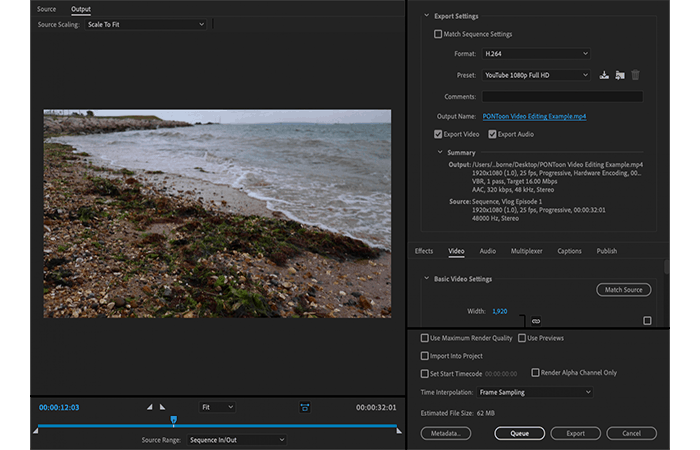Open the Format H.264 dropdown

pos(536,54)
